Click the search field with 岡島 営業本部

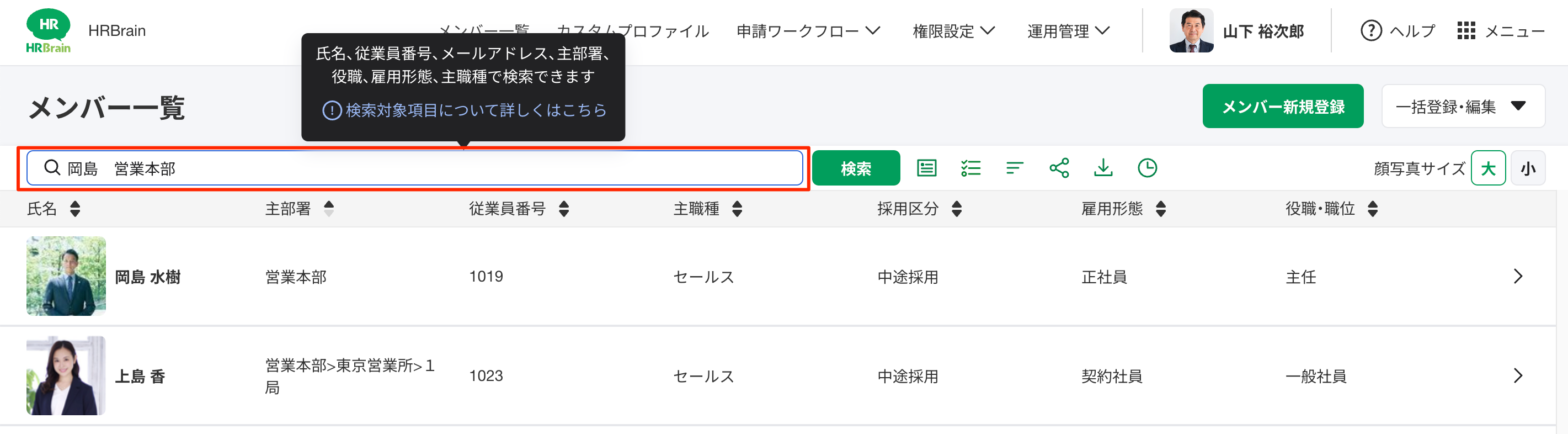414,168
